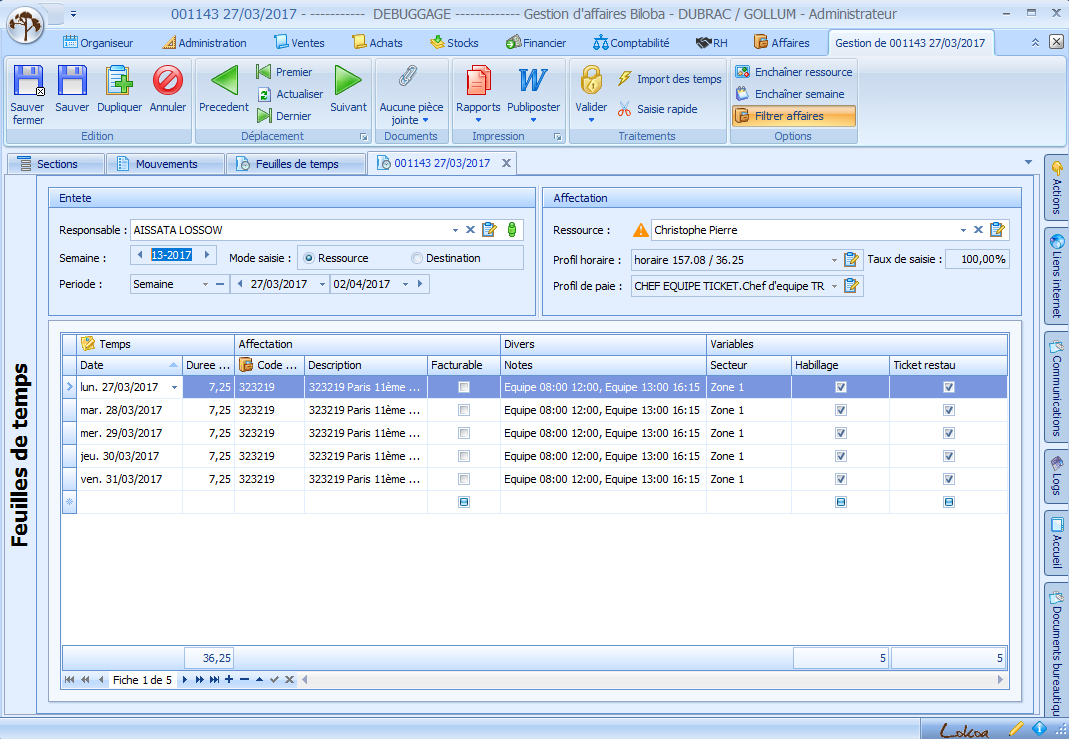Image resolution: width=1069 pixels, height=739 pixels.
Task: Toggle Ticket restau checkbox for ven. 31/03/2017
Action: pos(949,479)
